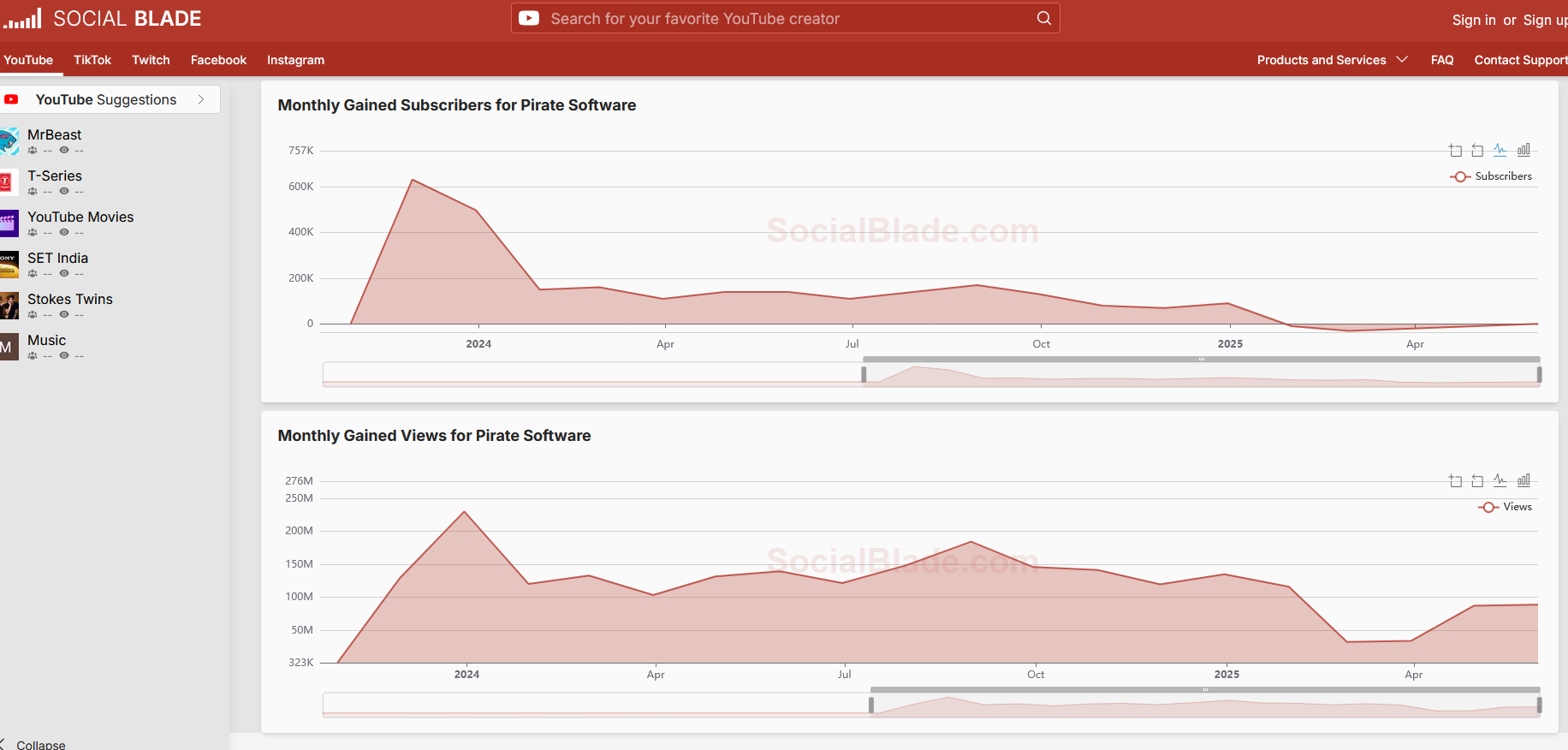Click Stokes Twins channel avatar
Screen dimensions: 1568x750
(x=9, y=306)
